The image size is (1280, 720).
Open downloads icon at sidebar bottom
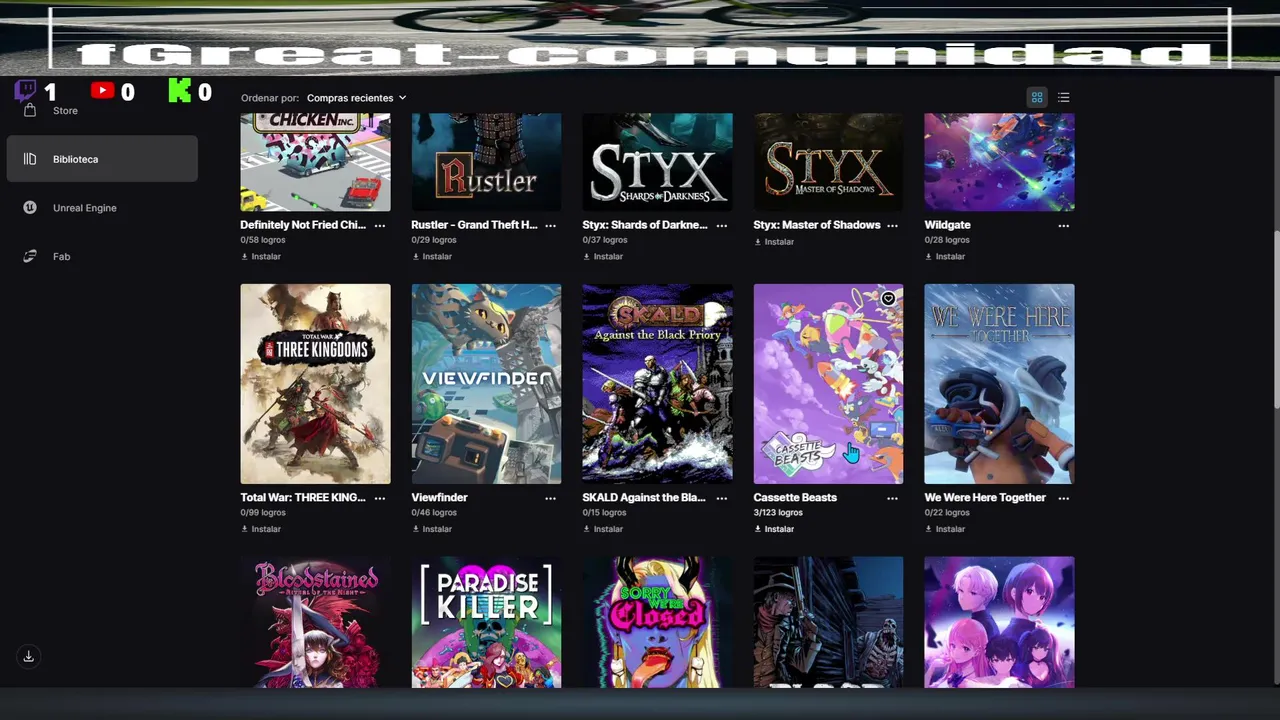coord(29,656)
